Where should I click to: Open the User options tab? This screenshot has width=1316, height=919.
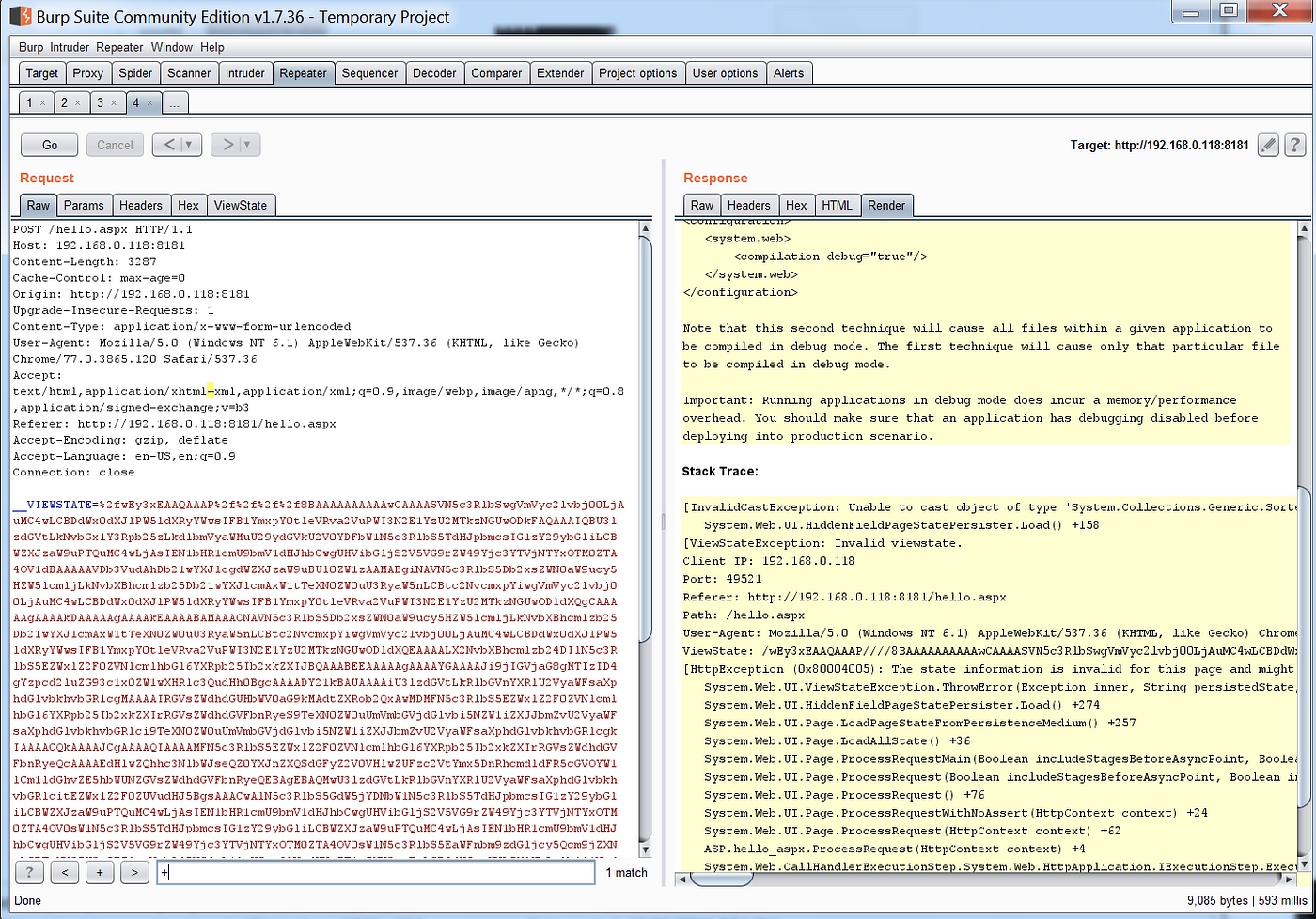[725, 73]
